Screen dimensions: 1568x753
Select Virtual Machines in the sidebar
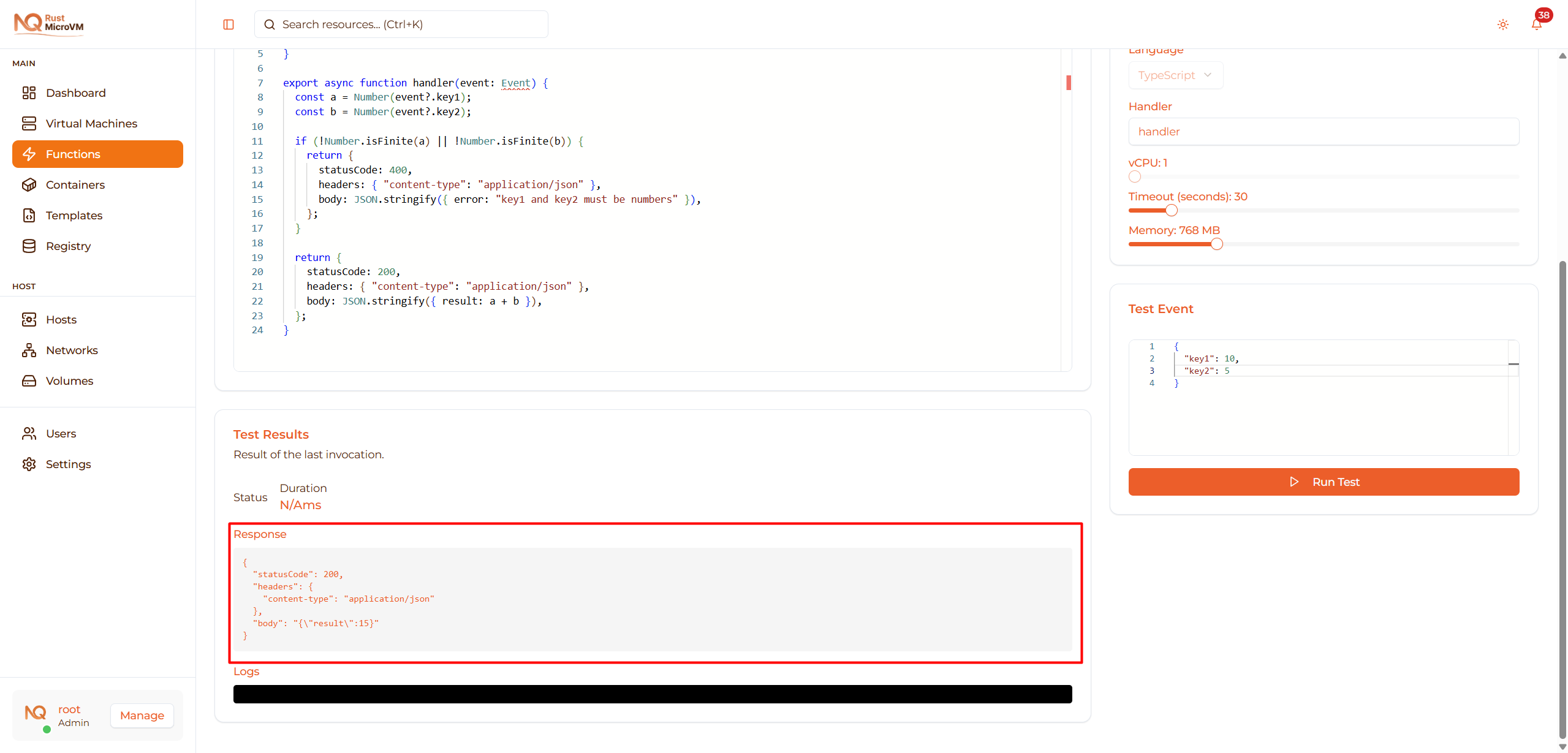point(91,123)
